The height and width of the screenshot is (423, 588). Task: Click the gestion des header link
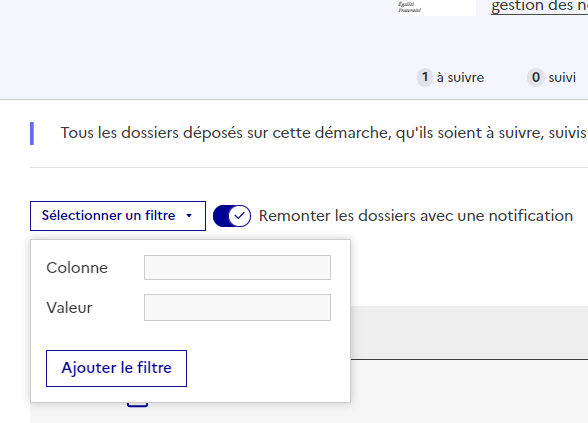click(x=539, y=6)
